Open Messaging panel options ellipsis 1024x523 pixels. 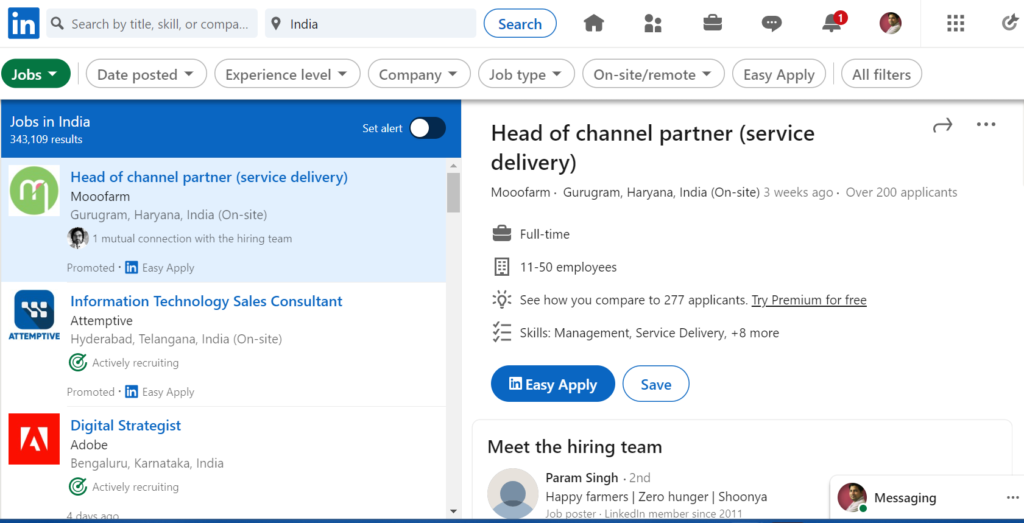tap(1012, 498)
